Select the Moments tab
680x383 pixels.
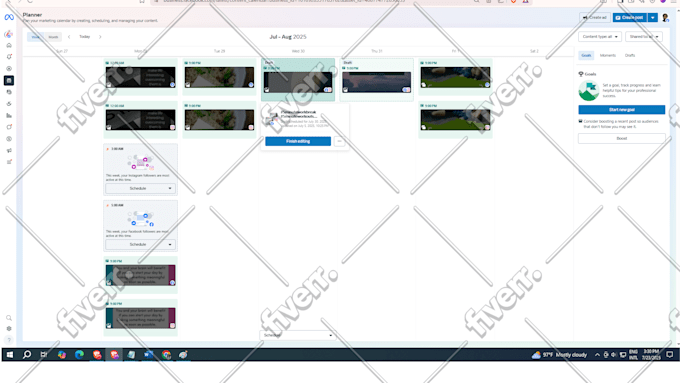pyautogui.click(x=608, y=56)
